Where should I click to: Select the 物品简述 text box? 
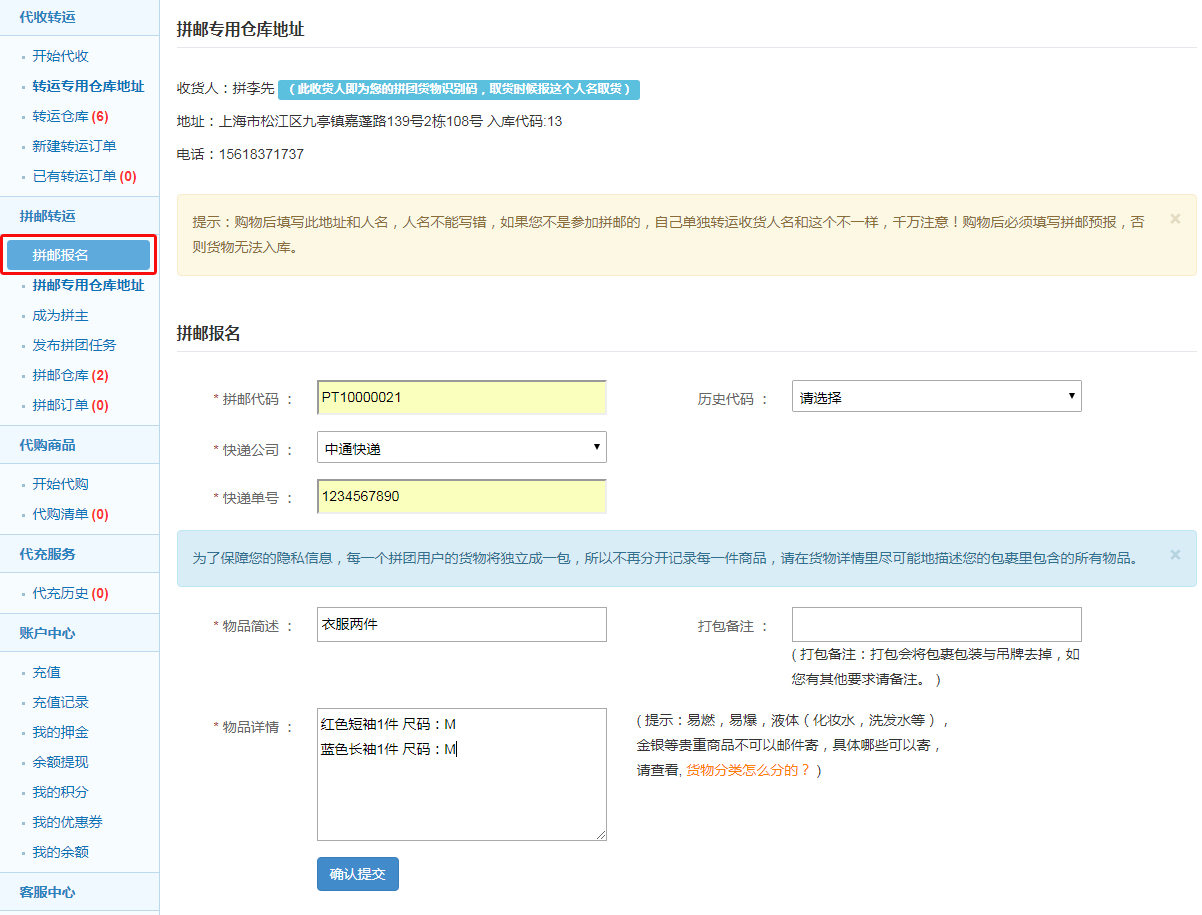pyautogui.click(x=461, y=624)
